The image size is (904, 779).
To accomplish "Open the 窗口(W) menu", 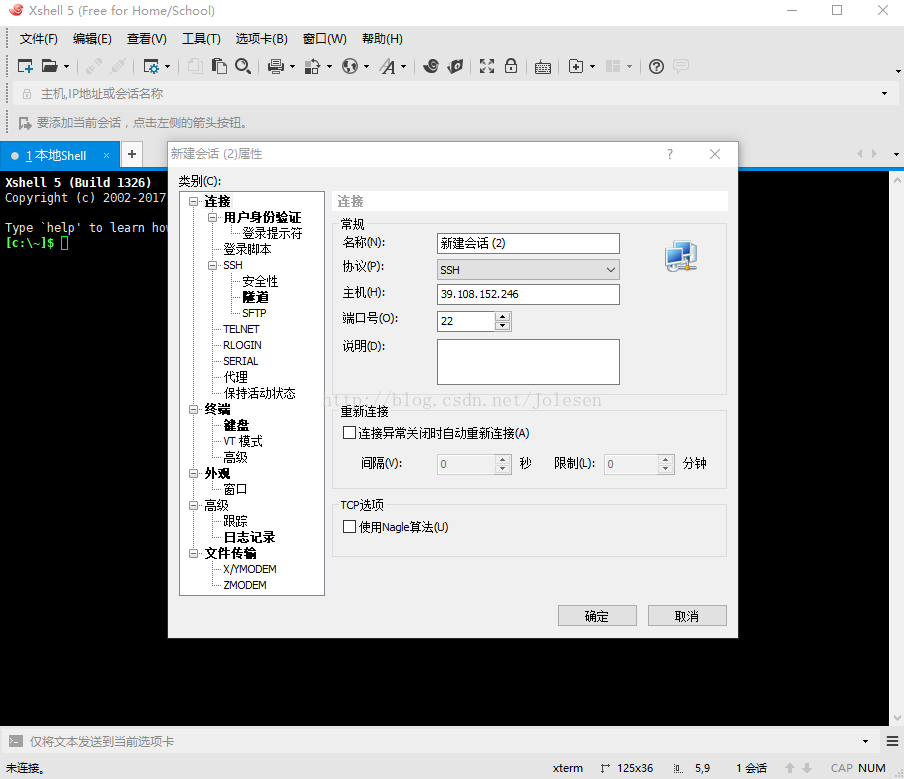I will (325, 39).
